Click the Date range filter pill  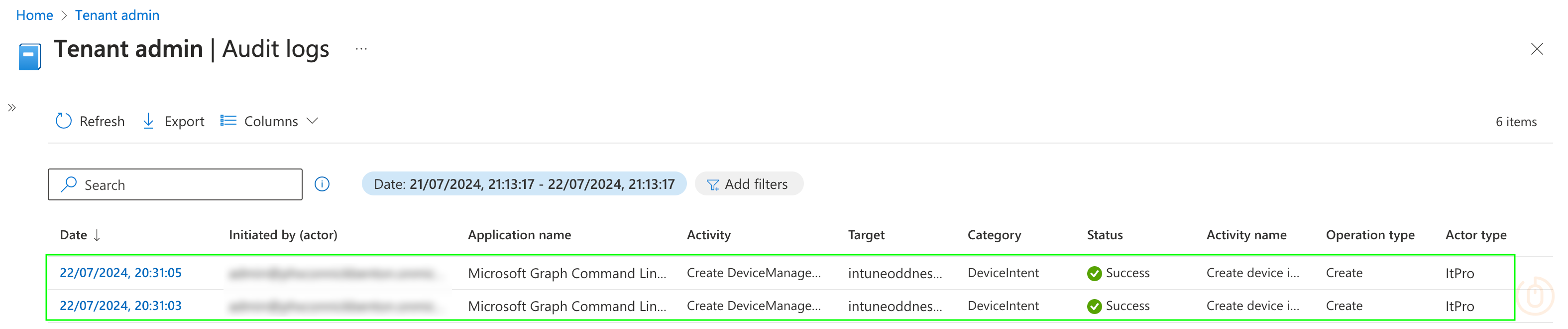click(x=524, y=184)
